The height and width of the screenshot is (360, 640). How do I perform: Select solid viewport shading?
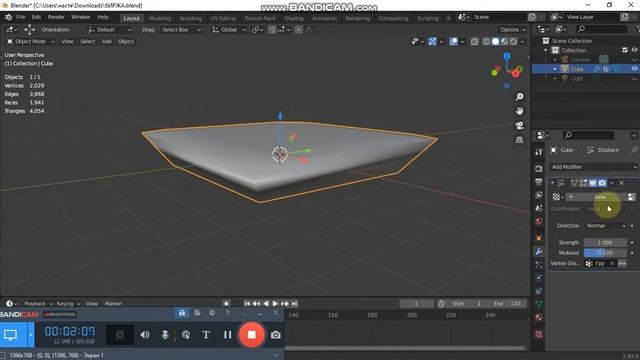coord(496,42)
